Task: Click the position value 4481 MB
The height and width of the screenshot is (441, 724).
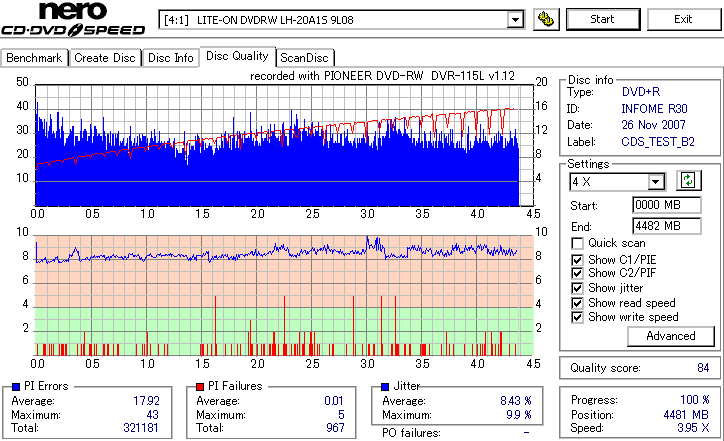Action: [x=686, y=415]
